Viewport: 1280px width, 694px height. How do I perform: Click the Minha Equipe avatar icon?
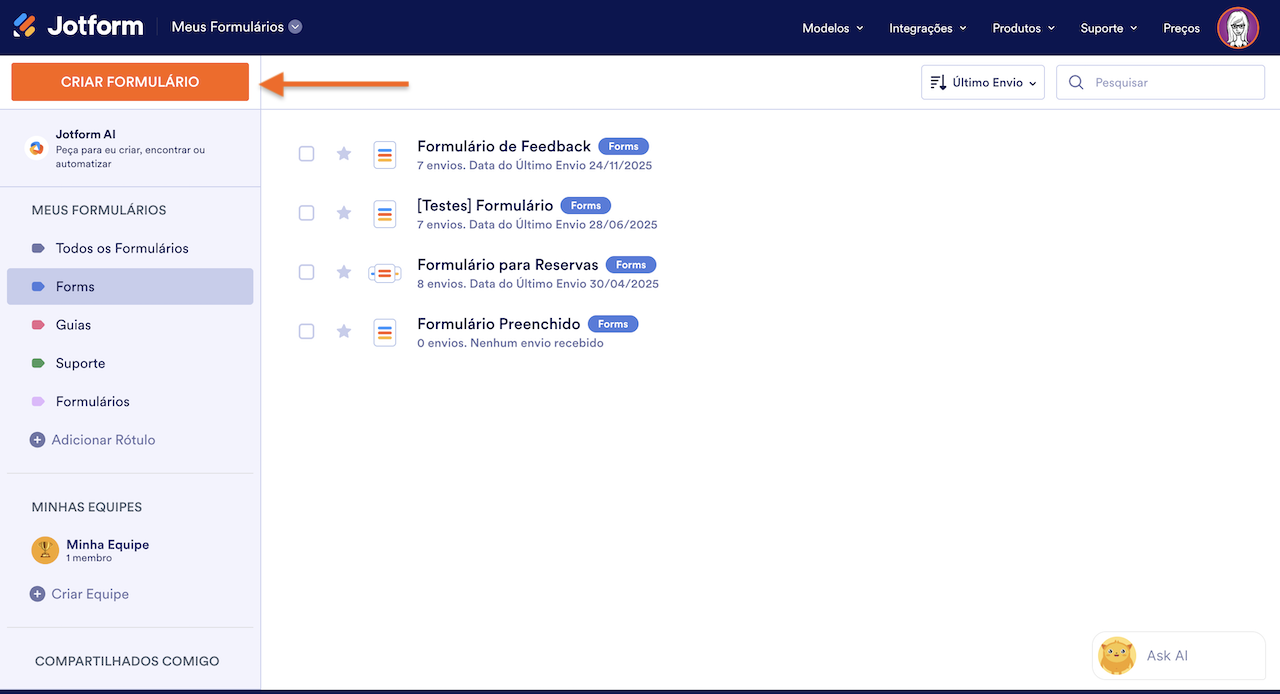tap(45, 549)
